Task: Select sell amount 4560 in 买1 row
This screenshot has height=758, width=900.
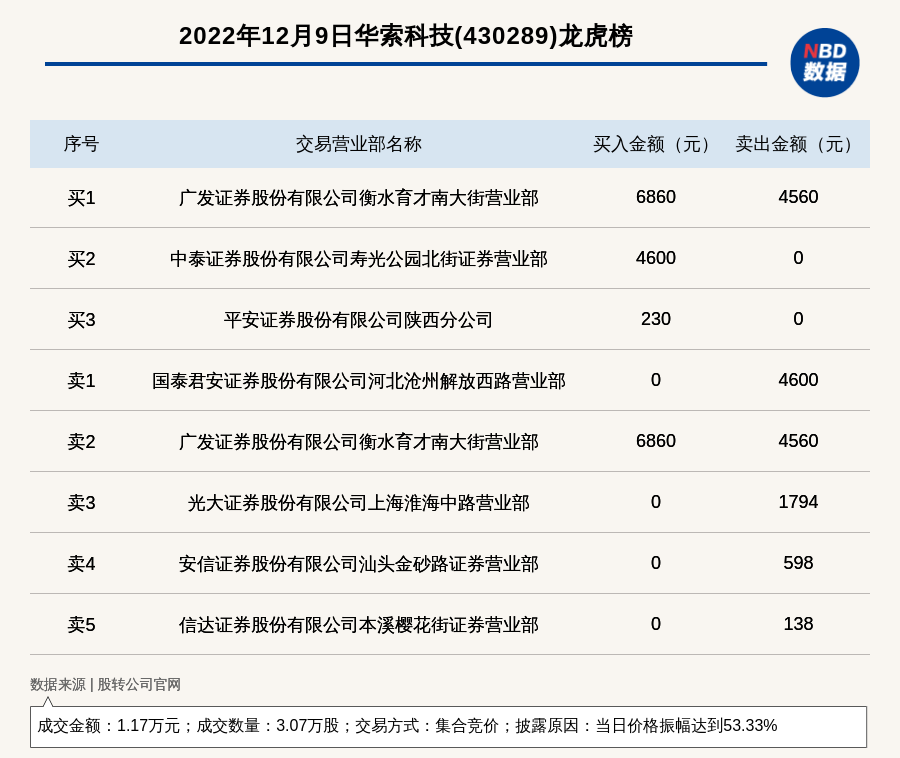Action: click(798, 197)
